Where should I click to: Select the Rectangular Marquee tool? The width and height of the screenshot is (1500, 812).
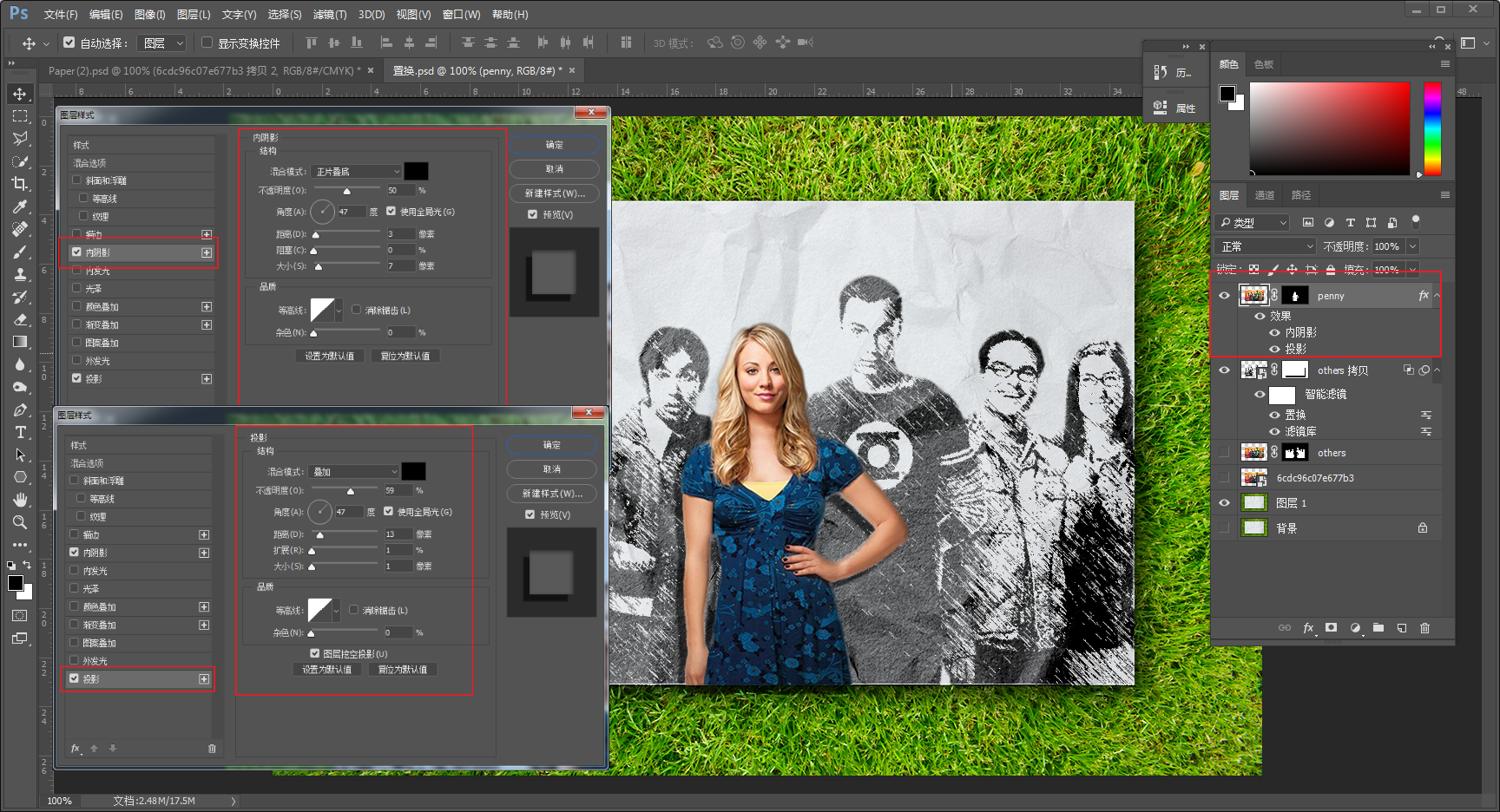[19, 116]
